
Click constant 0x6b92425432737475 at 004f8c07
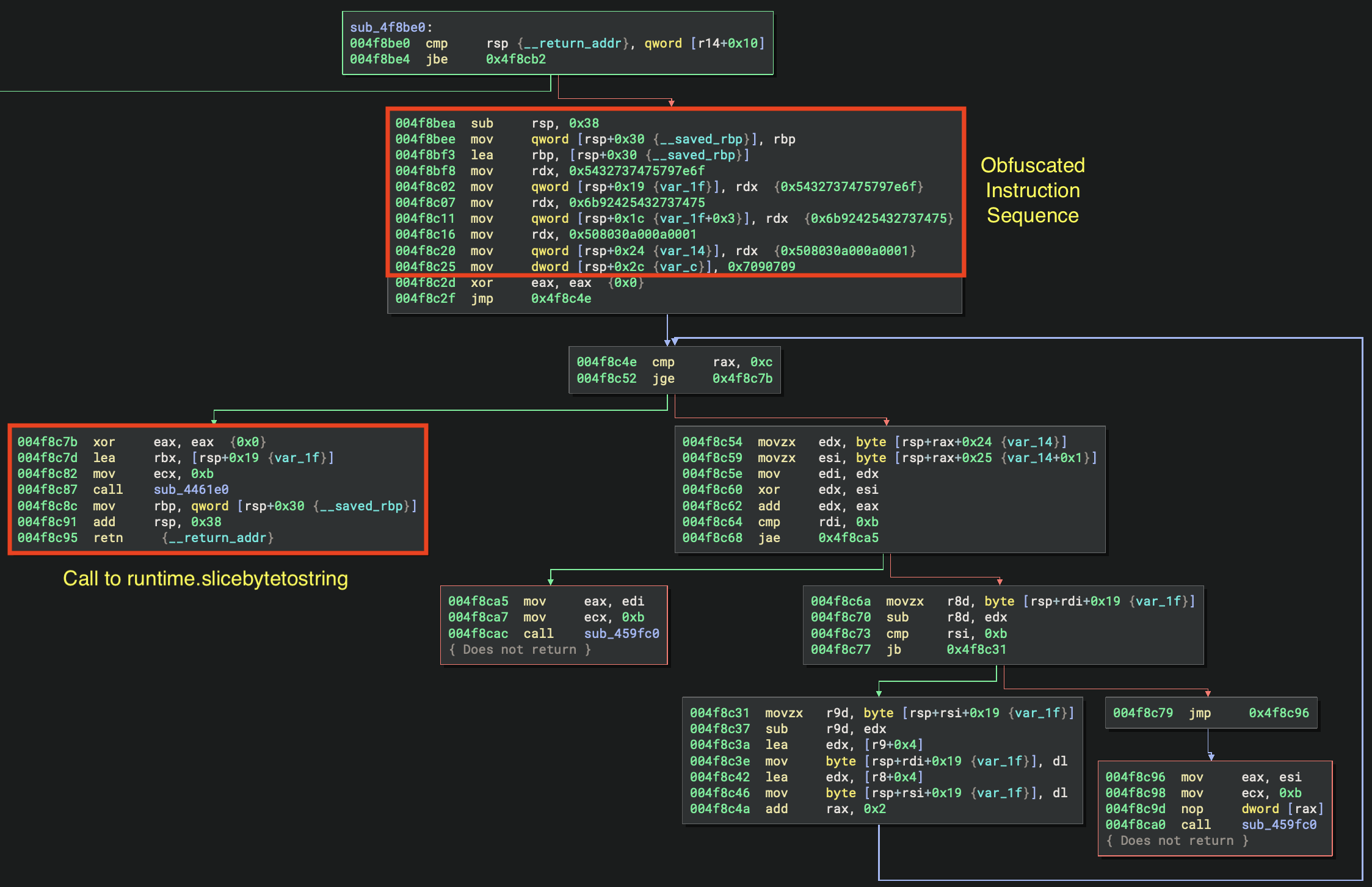coord(637,203)
